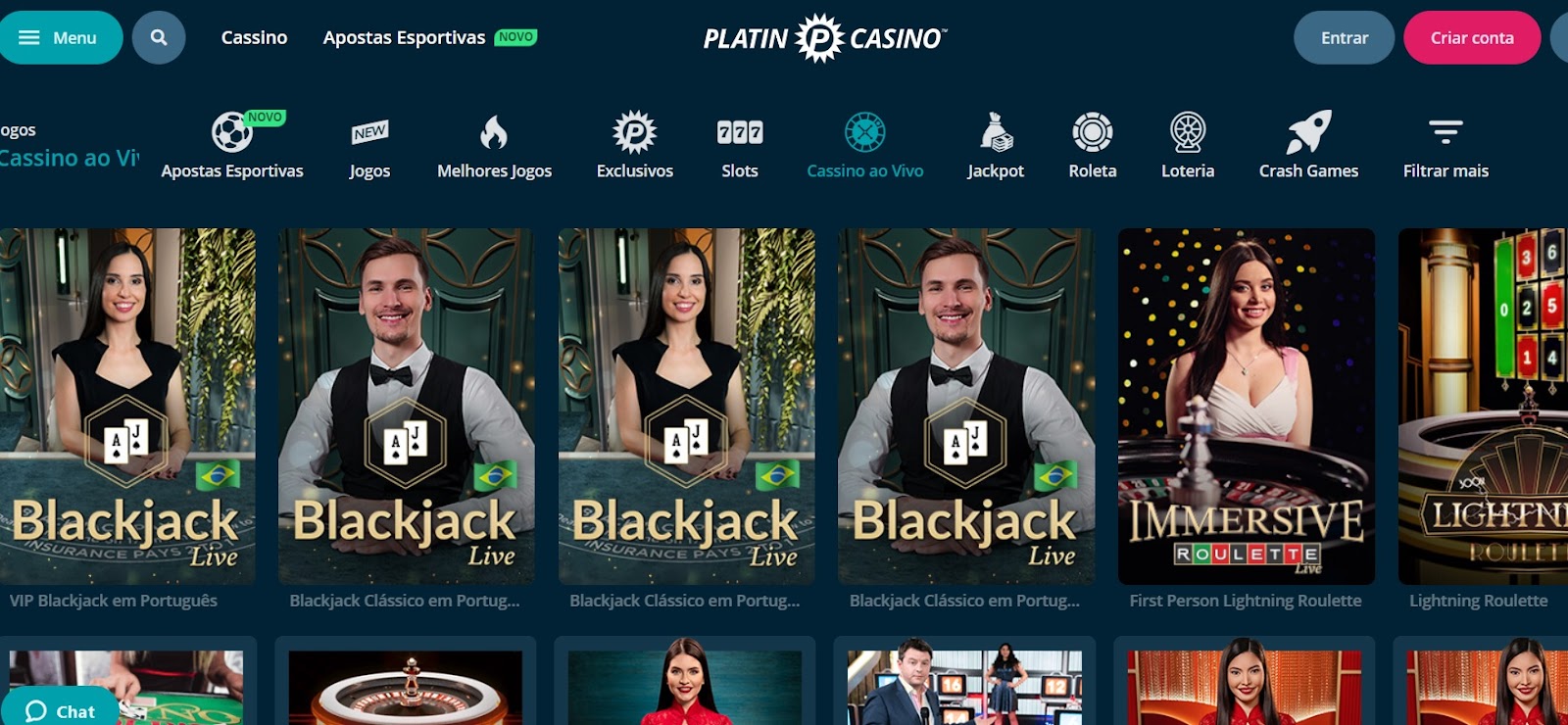Select the Roleta chip icon
Screen dimensions: 1568x725
pos(1093,131)
